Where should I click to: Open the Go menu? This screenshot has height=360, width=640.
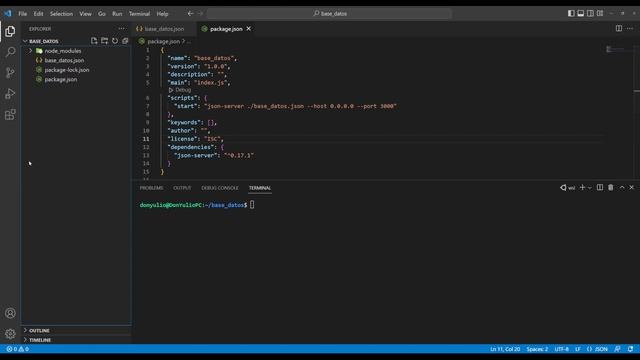tap(102, 14)
